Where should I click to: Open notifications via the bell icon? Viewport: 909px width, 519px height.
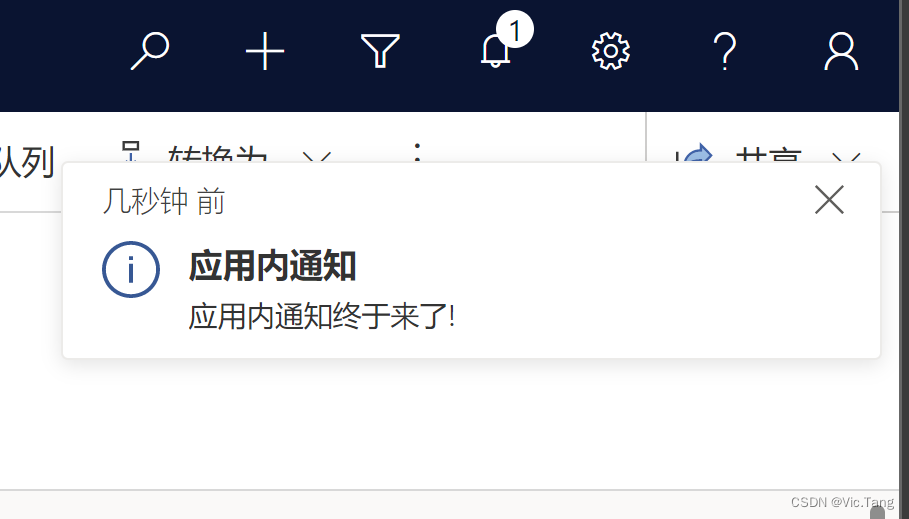(x=495, y=52)
